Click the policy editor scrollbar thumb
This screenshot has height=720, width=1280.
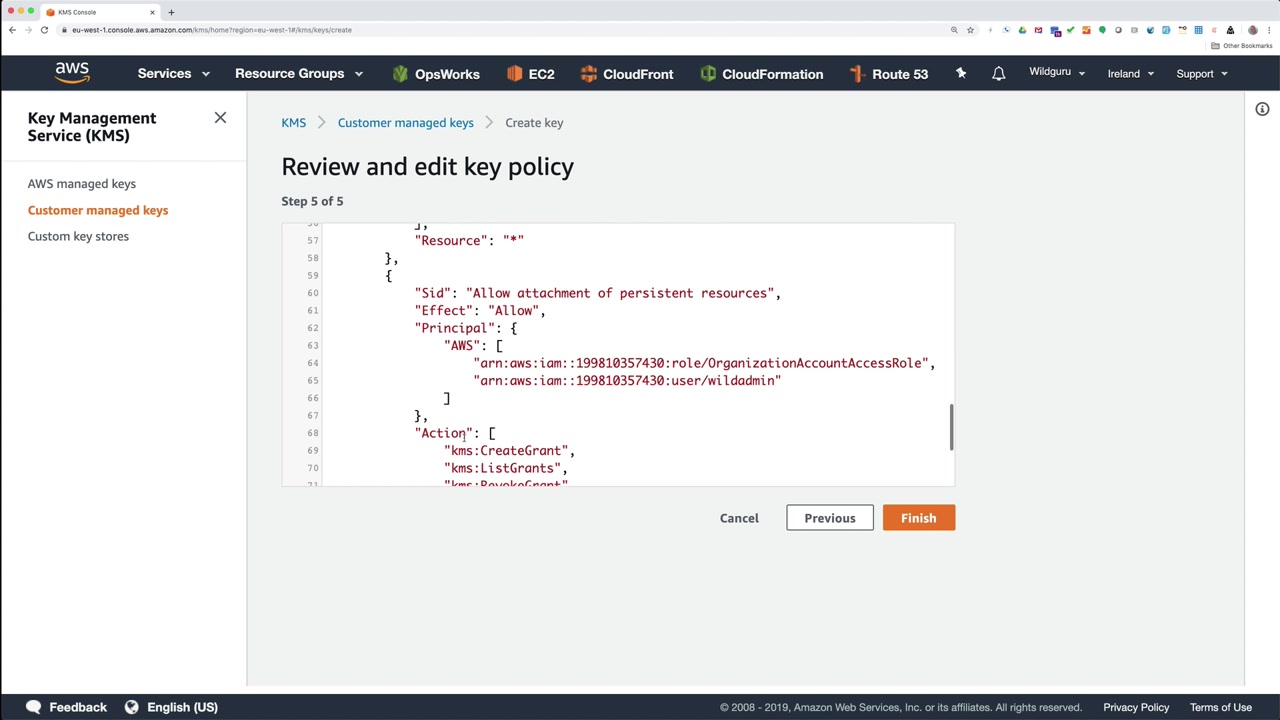[x=951, y=427]
